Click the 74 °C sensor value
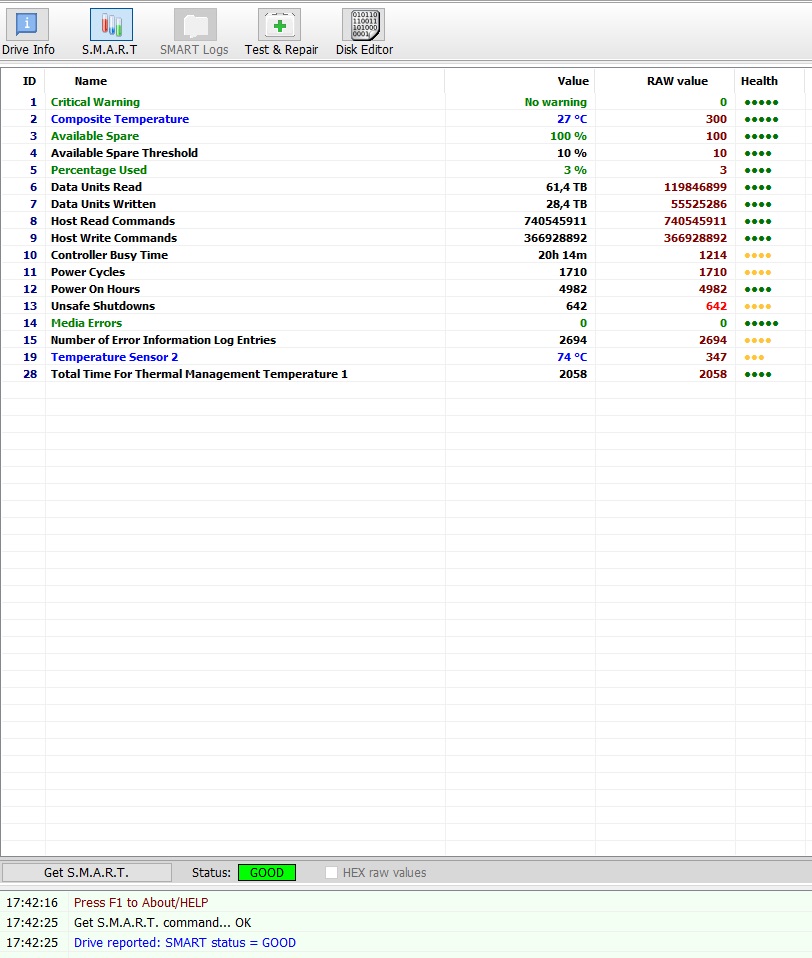 pyautogui.click(x=571, y=357)
